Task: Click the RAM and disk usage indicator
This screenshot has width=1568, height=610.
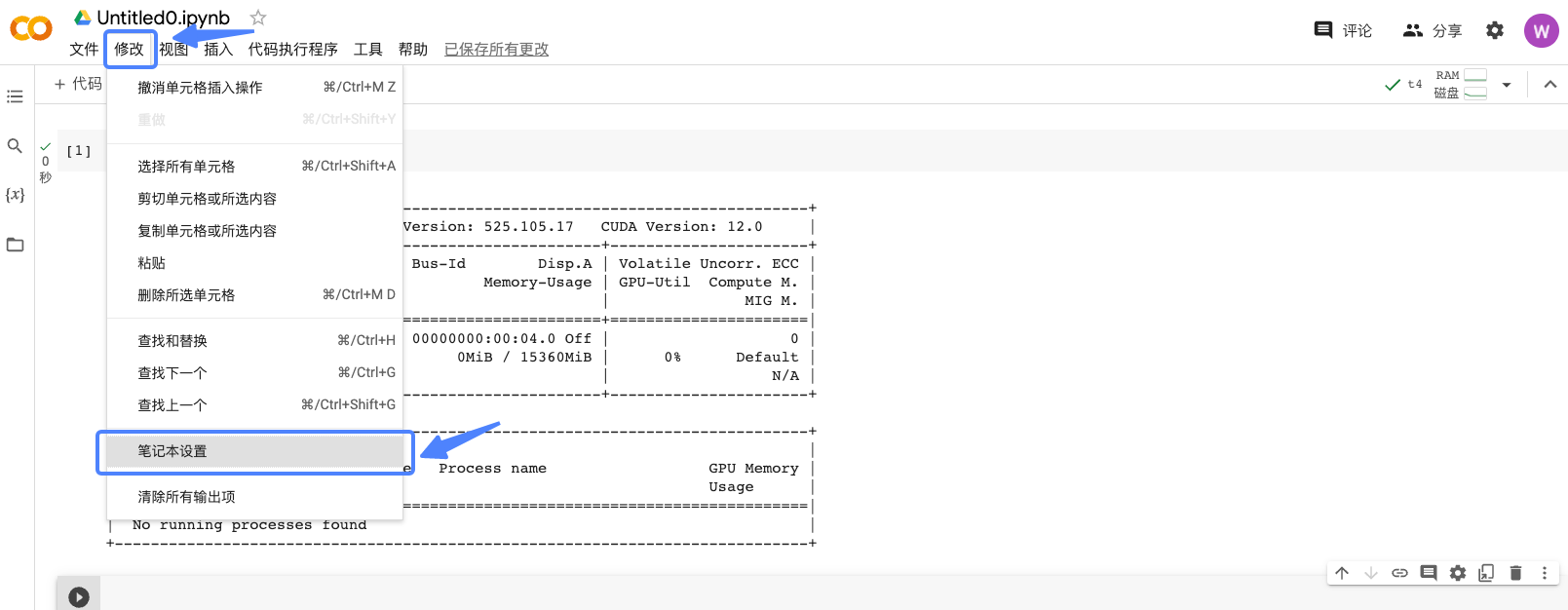Action: 1461,85
